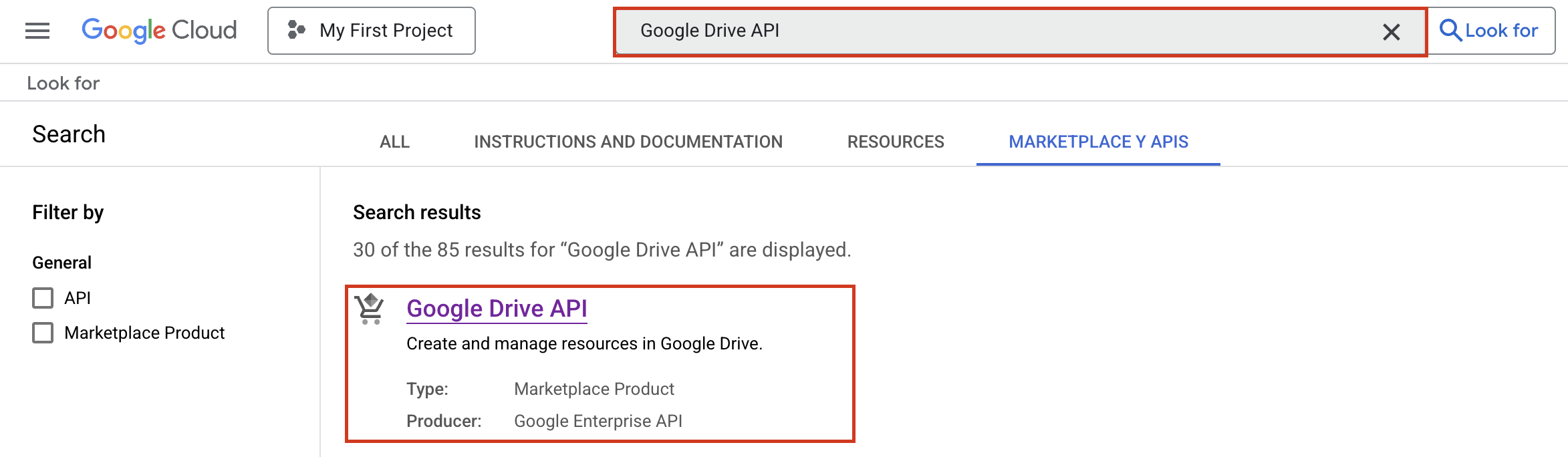The image size is (1568, 457).
Task: Enable the API filter checkbox
Action: click(x=43, y=298)
